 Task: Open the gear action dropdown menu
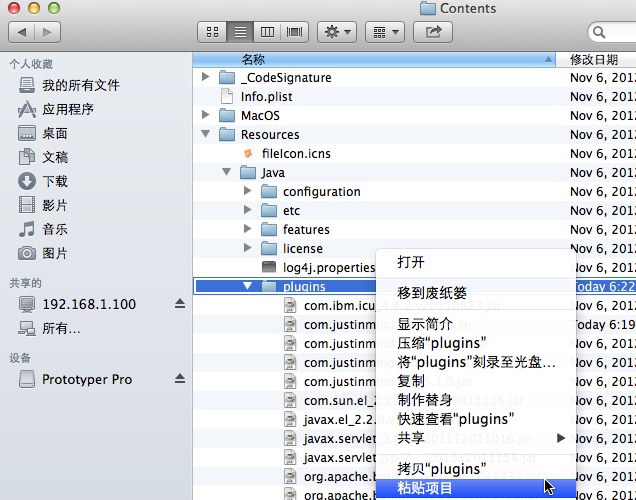tap(337, 32)
